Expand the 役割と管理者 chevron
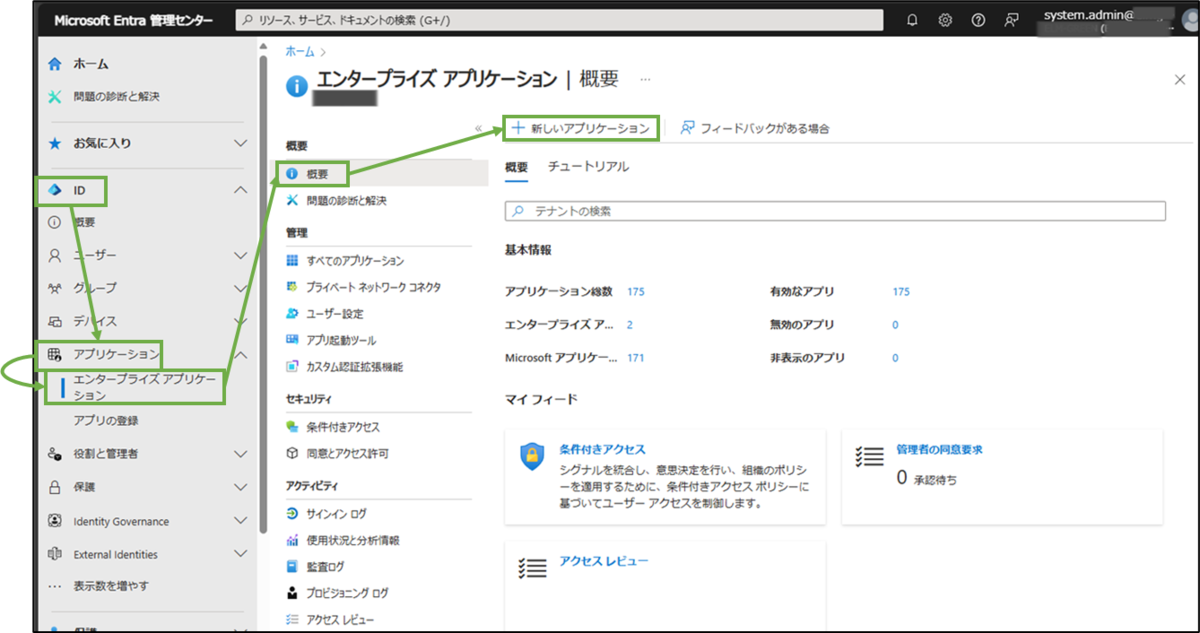 (240, 454)
